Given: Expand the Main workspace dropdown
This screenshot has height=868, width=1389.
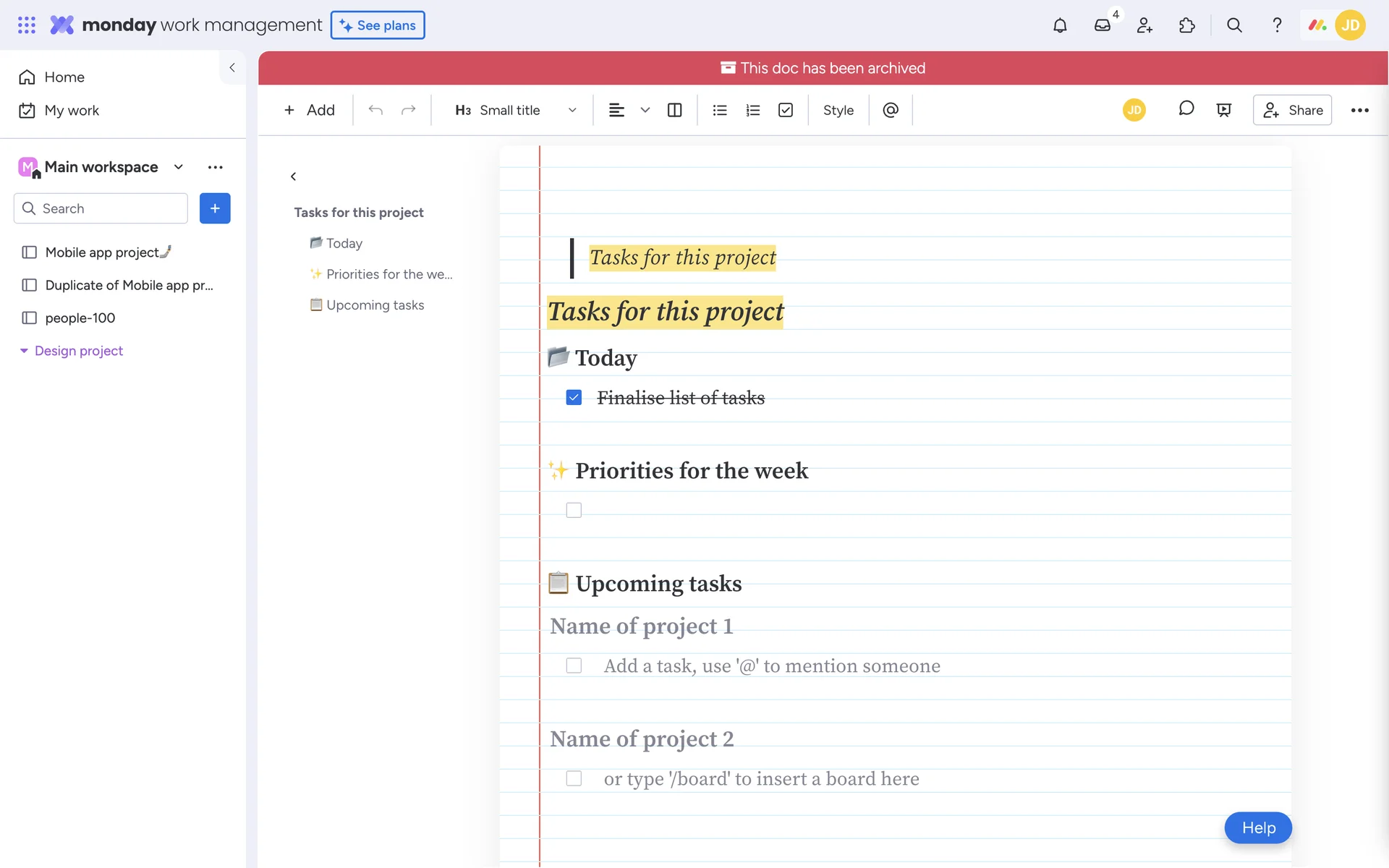Looking at the screenshot, I should coord(178,167).
